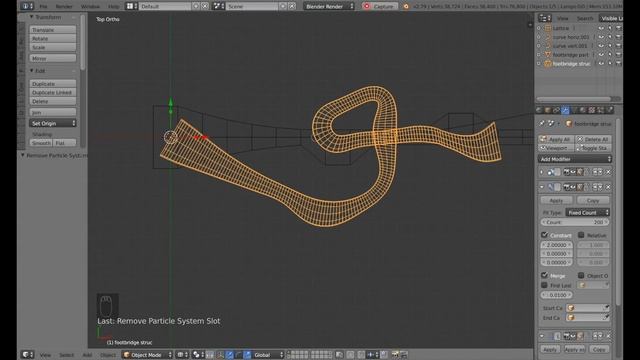Hide curve horiz.001 with its eye icon
The image size is (640, 360).
[x=601, y=37]
